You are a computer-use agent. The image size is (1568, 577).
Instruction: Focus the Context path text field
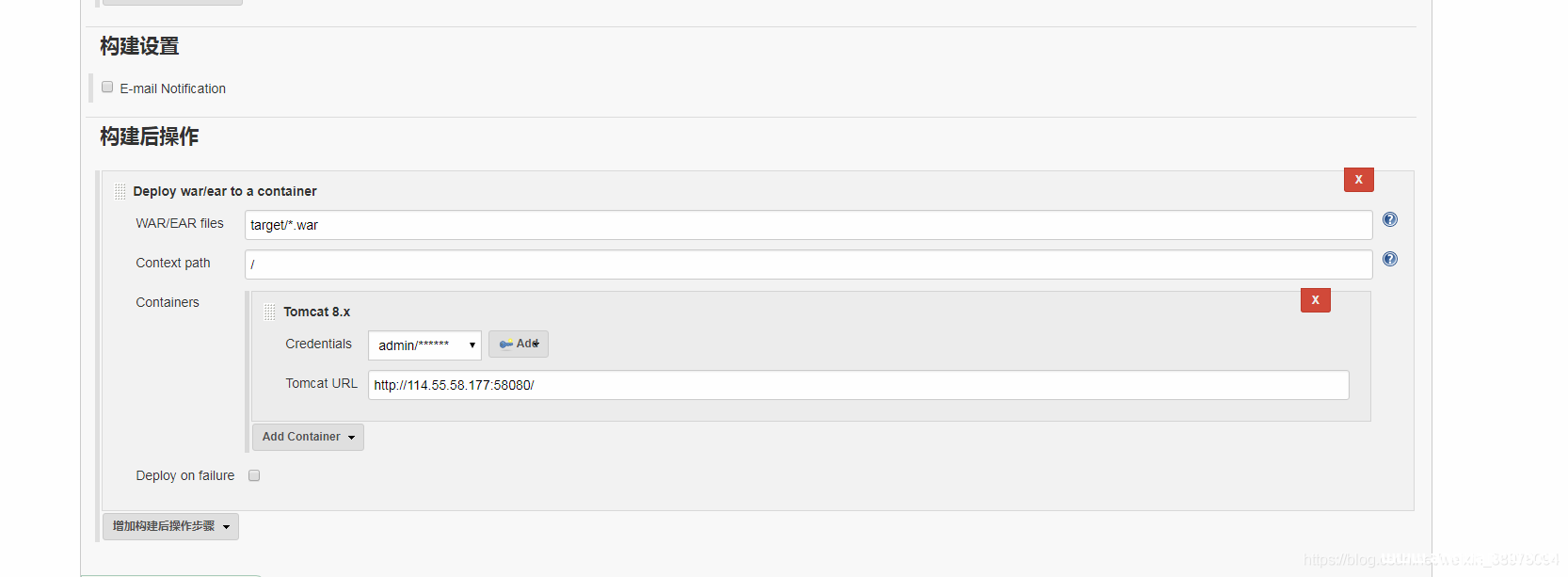pyautogui.click(x=808, y=265)
